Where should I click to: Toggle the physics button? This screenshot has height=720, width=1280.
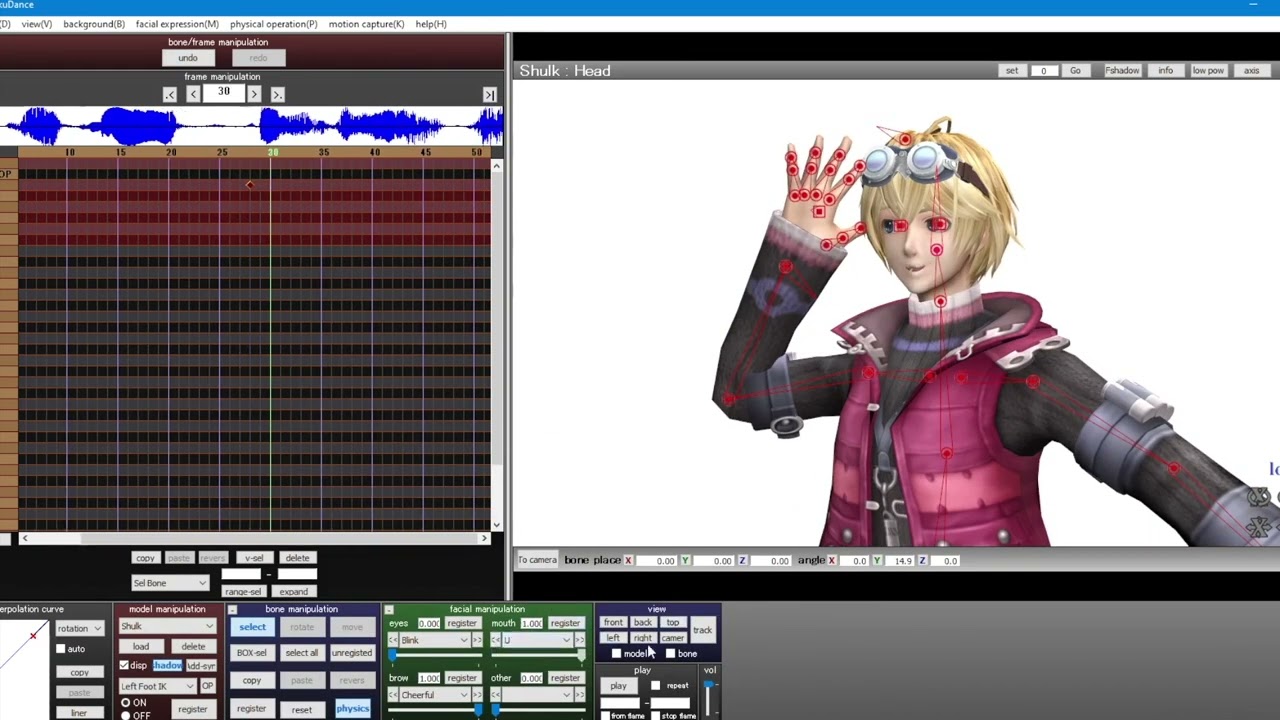pos(352,709)
